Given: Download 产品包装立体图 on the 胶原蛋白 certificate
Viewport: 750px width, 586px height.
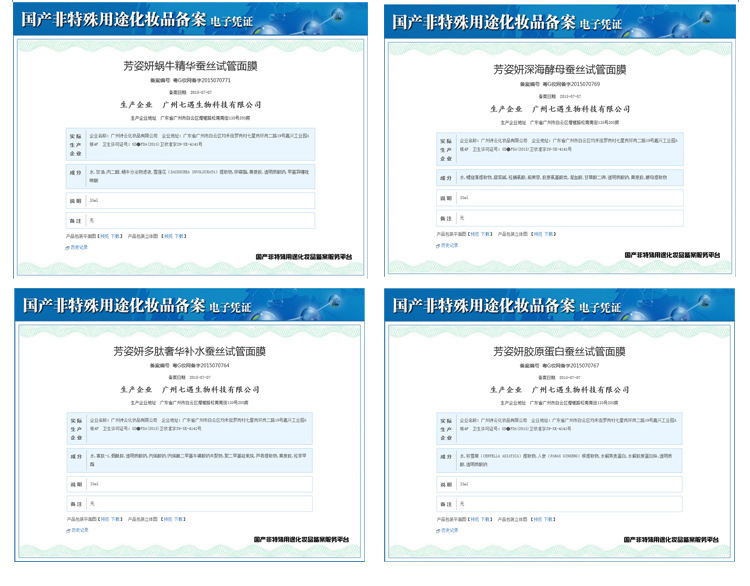Looking at the screenshot, I should [x=550, y=519].
